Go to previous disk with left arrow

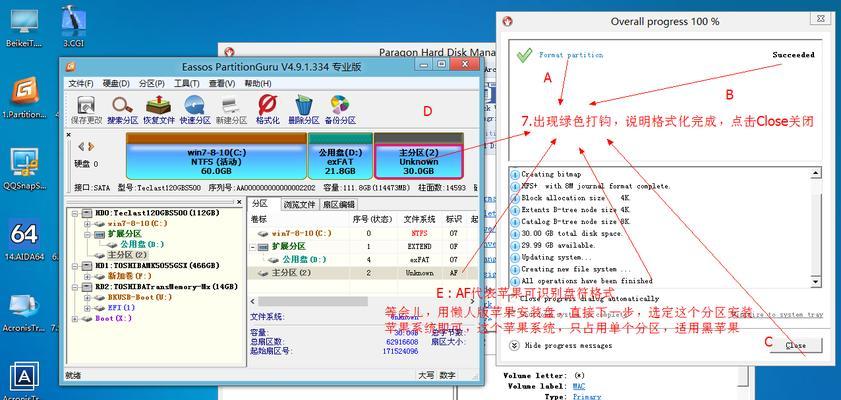point(82,146)
